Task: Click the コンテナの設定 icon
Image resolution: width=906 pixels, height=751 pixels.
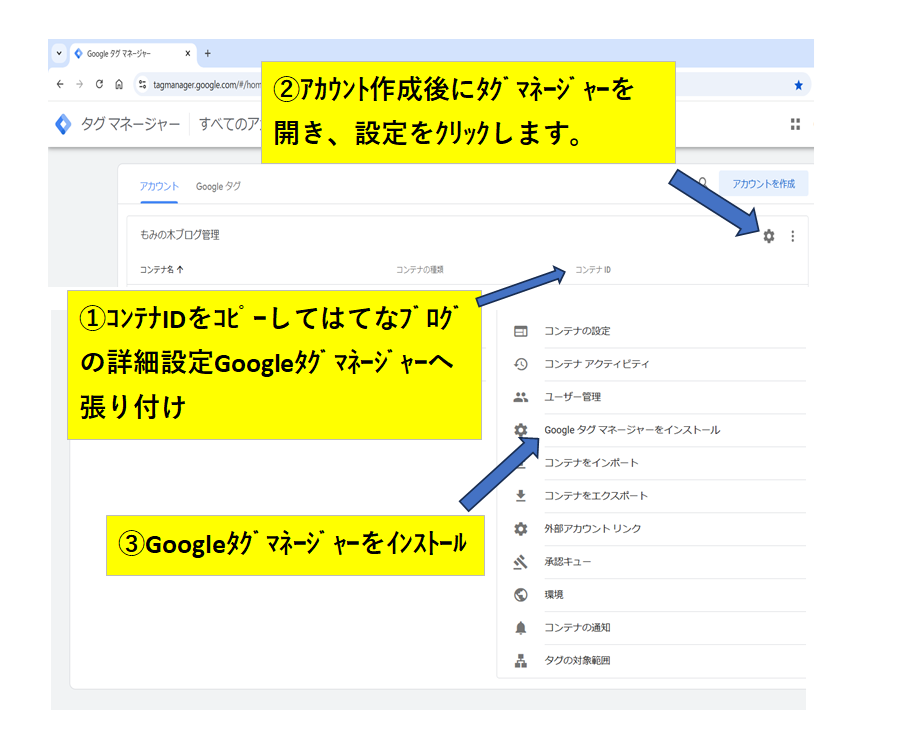Action: 521,332
